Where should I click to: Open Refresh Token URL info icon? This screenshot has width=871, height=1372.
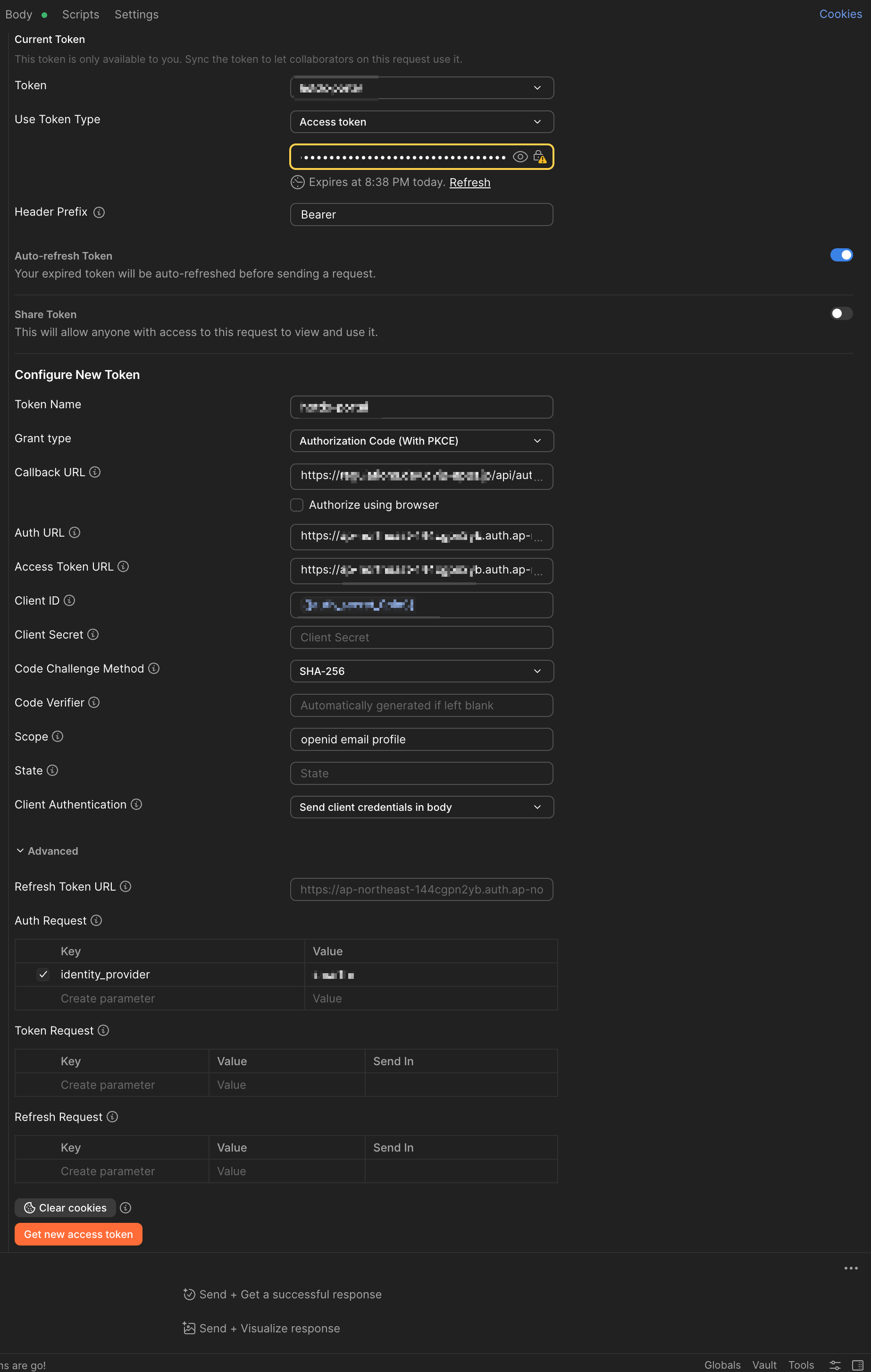click(x=126, y=886)
